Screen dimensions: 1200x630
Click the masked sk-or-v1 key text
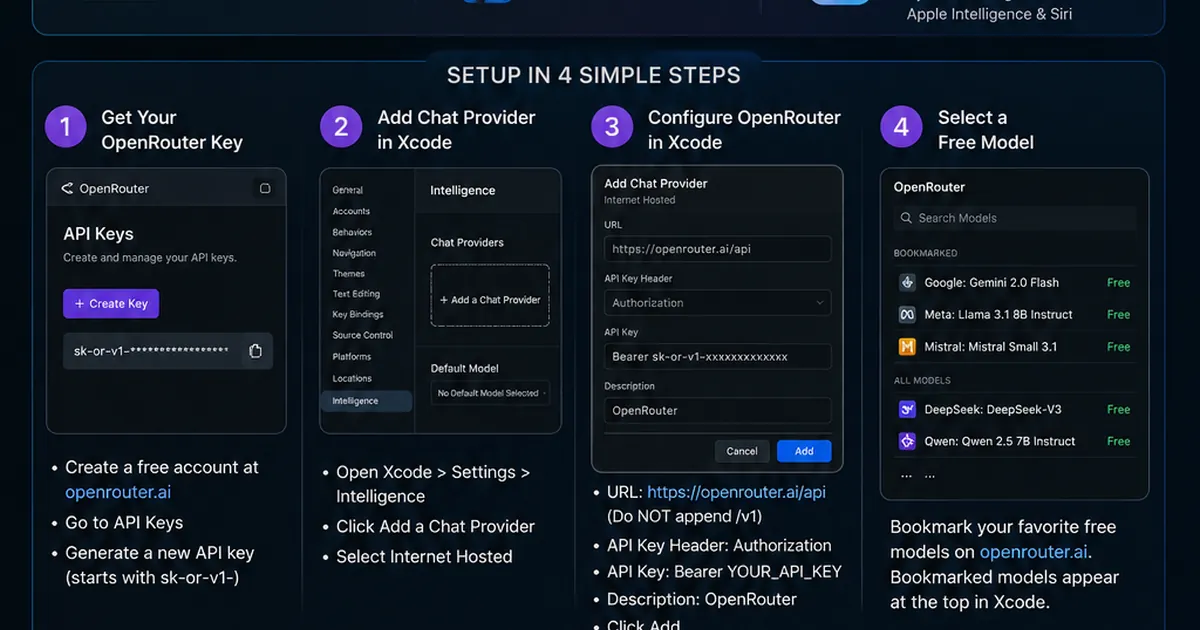[151, 351]
